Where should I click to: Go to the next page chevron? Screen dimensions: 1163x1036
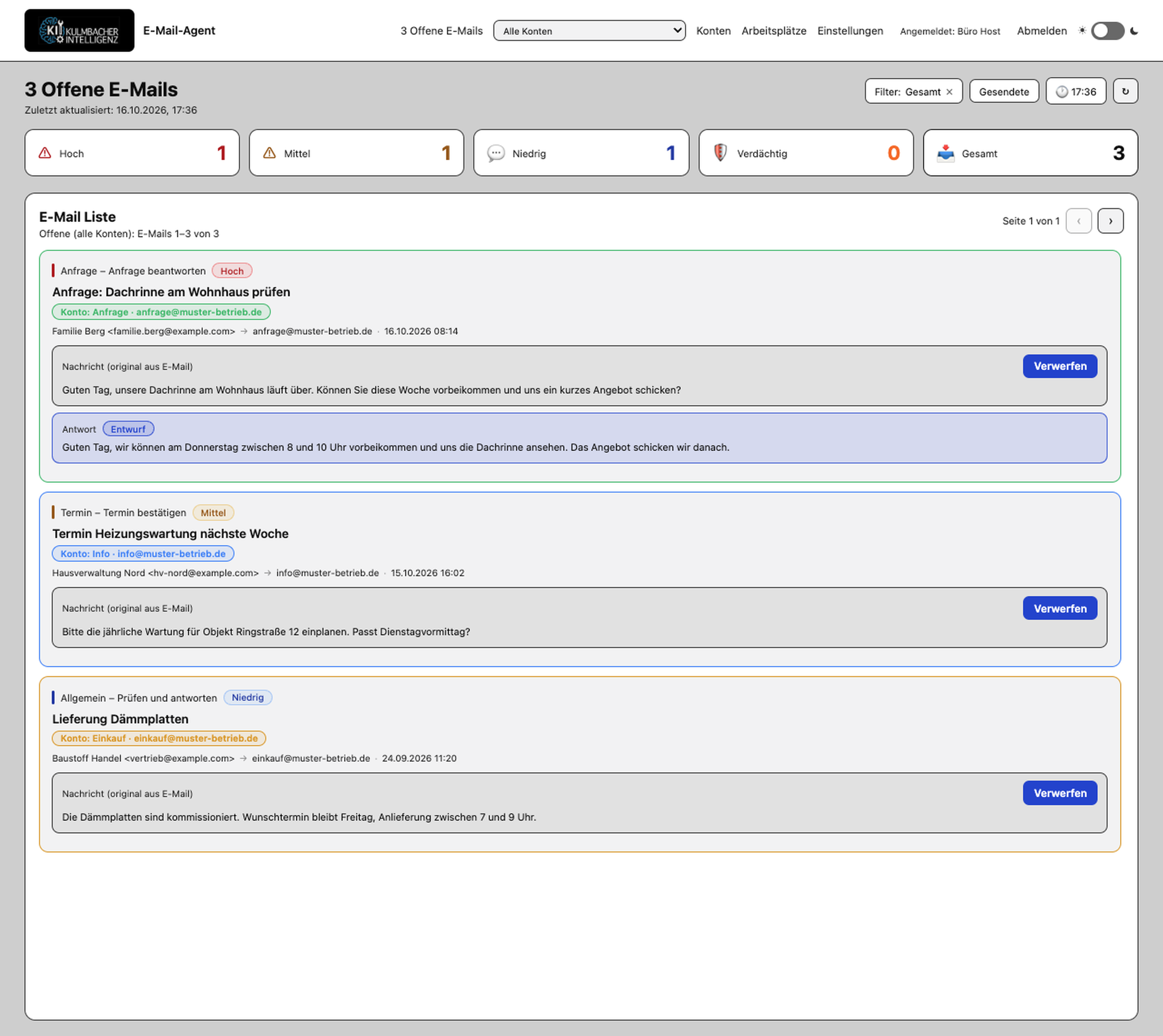pos(1110,221)
